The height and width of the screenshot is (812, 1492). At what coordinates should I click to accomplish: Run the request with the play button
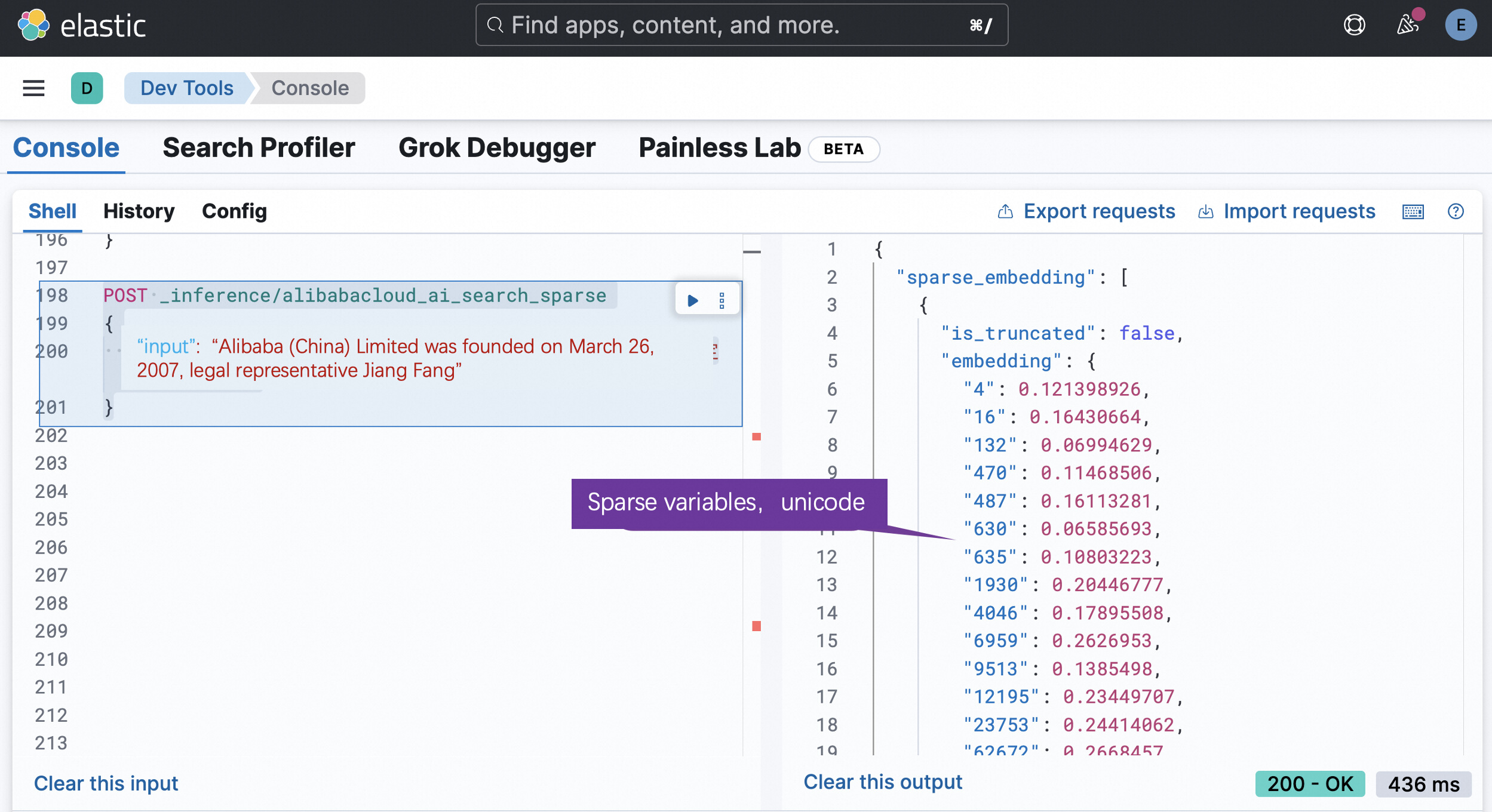(x=692, y=300)
